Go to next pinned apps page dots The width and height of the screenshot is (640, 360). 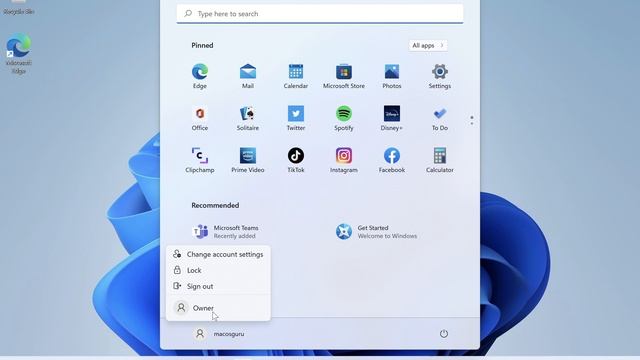pyautogui.click(x=472, y=120)
